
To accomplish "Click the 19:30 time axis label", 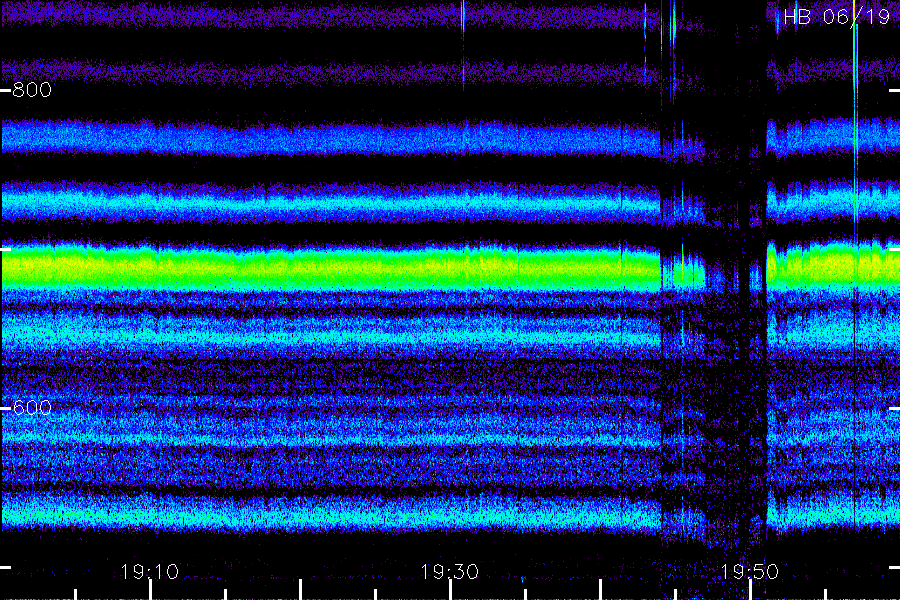I will (x=449, y=571).
